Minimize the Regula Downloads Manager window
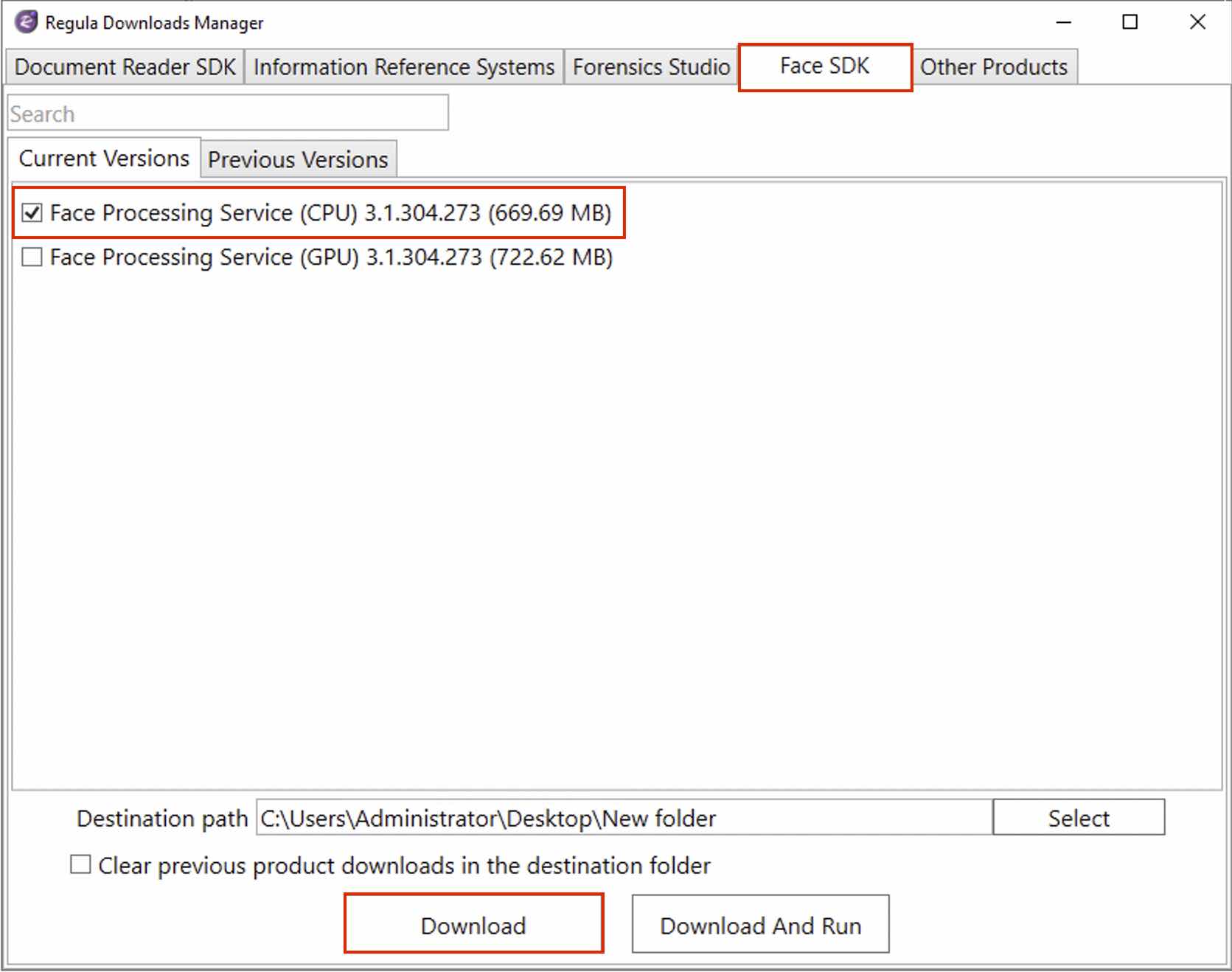Image resolution: width=1232 pixels, height=972 pixels. (x=1063, y=22)
